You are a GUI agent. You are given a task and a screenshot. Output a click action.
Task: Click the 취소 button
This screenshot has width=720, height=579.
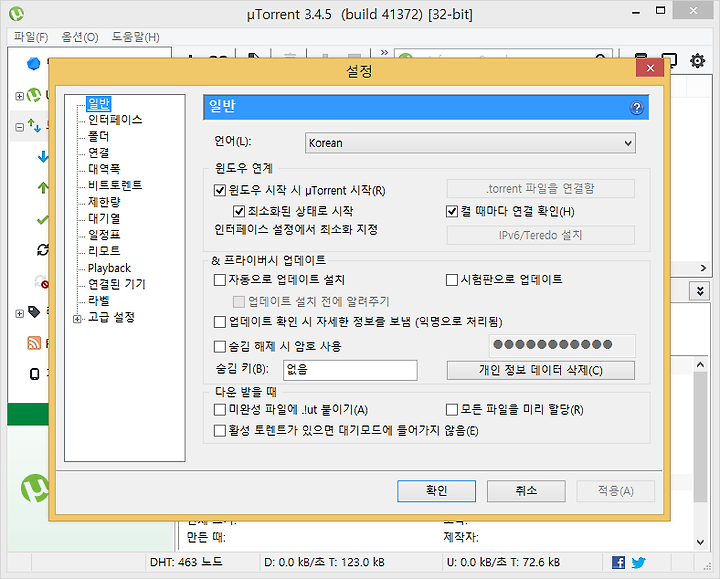pyautogui.click(x=526, y=491)
